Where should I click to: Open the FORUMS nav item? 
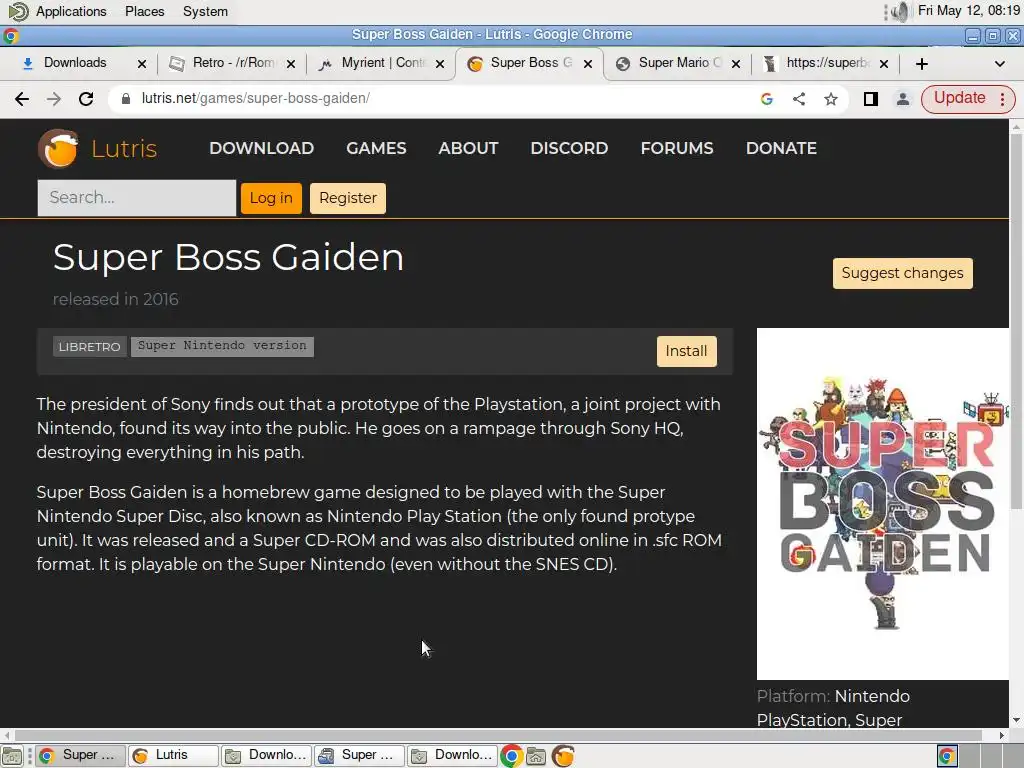[677, 148]
